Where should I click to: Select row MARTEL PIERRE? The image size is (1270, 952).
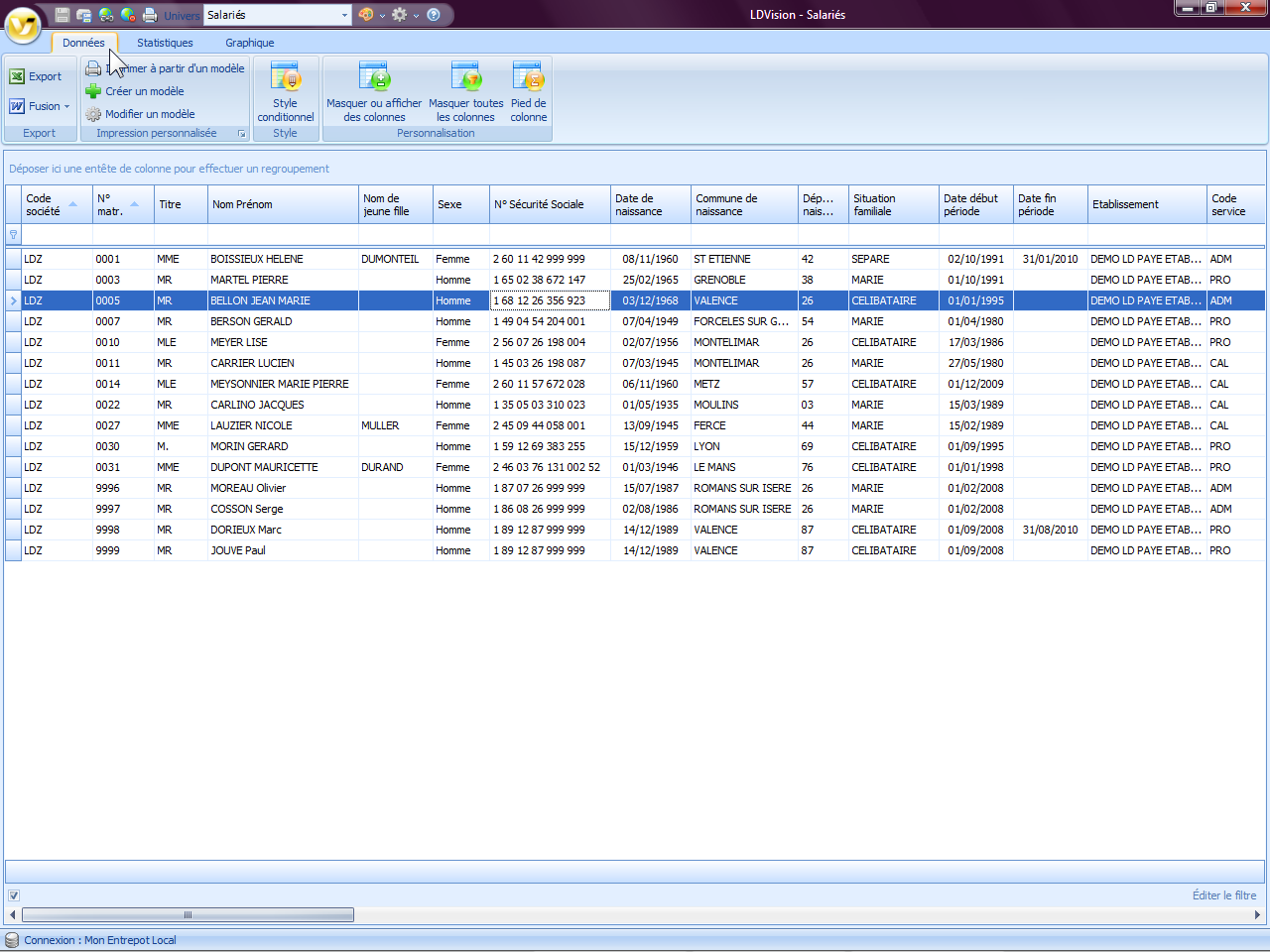(635, 280)
